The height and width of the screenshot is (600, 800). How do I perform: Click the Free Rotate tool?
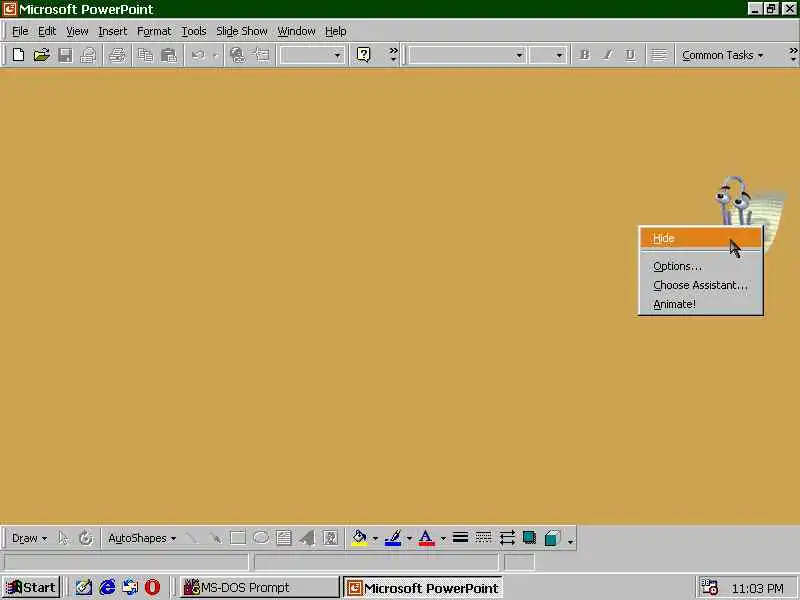(86, 538)
